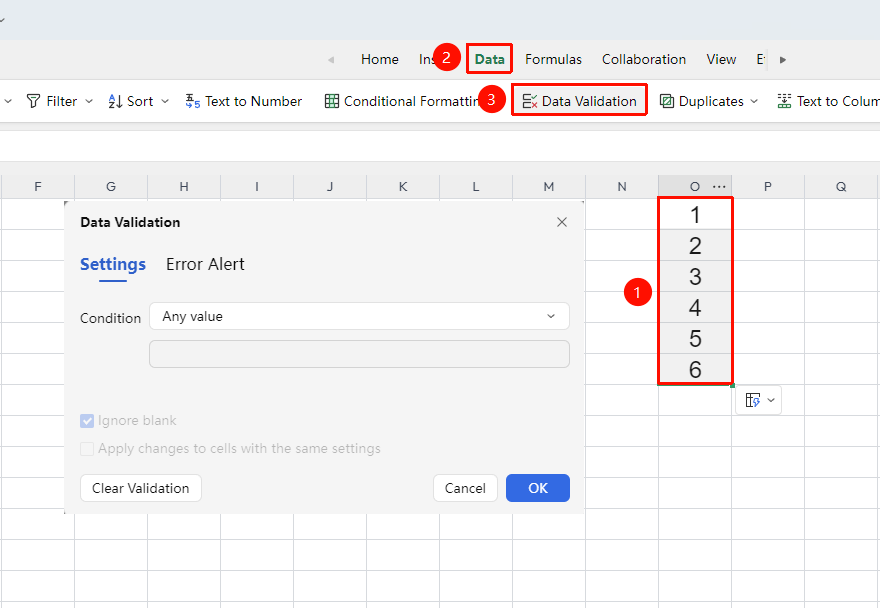Click the right tab-scroll arrow after View
Screen dimensions: 880x608
[x=783, y=60]
